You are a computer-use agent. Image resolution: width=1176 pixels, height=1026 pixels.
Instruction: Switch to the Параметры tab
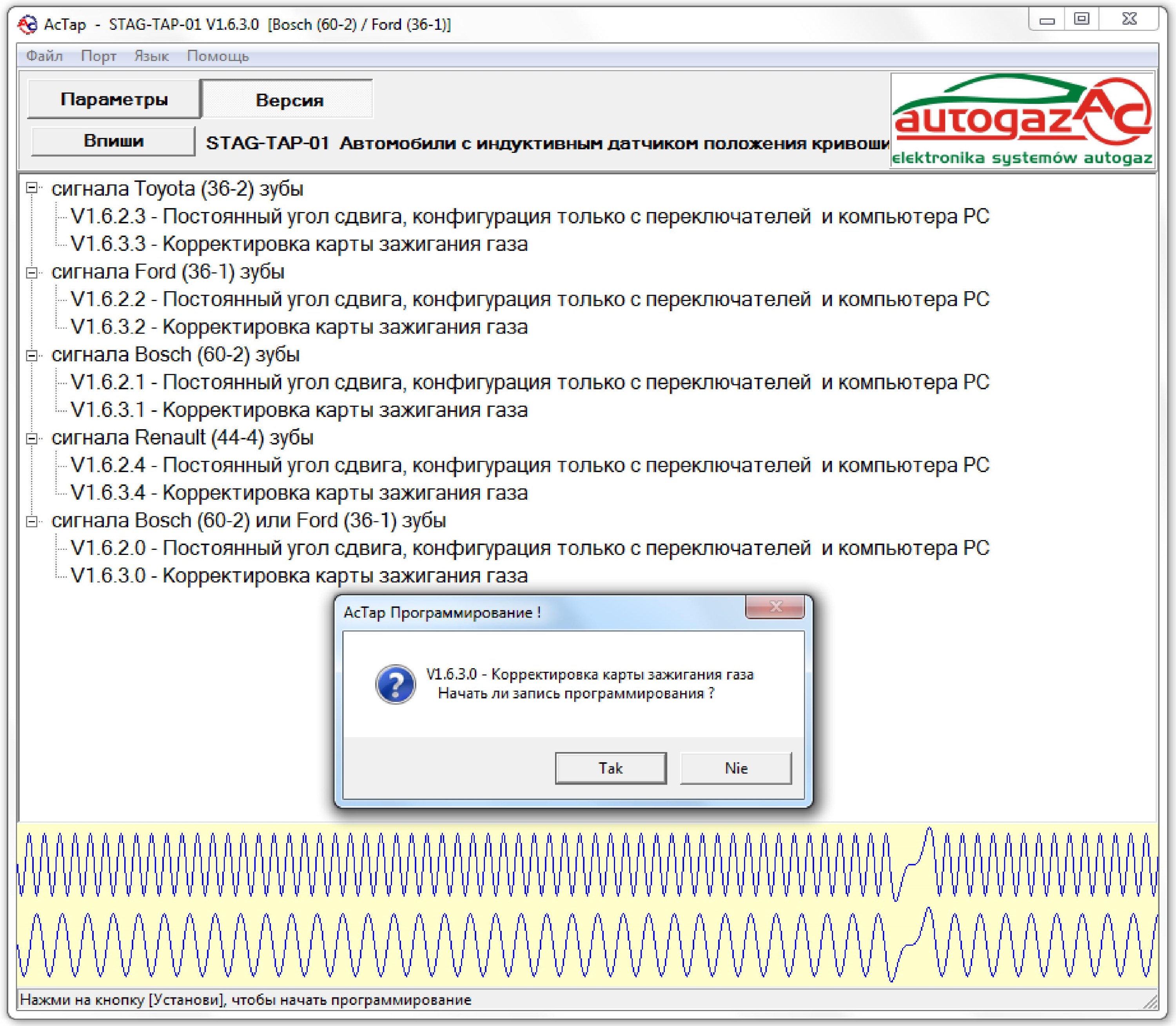[x=114, y=99]
